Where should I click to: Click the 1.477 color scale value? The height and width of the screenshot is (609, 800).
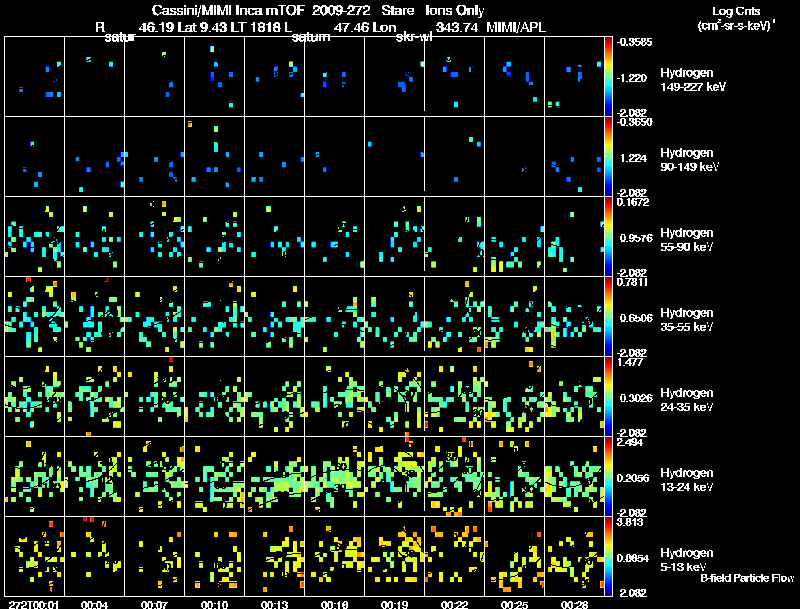click(x=630, y=362)
